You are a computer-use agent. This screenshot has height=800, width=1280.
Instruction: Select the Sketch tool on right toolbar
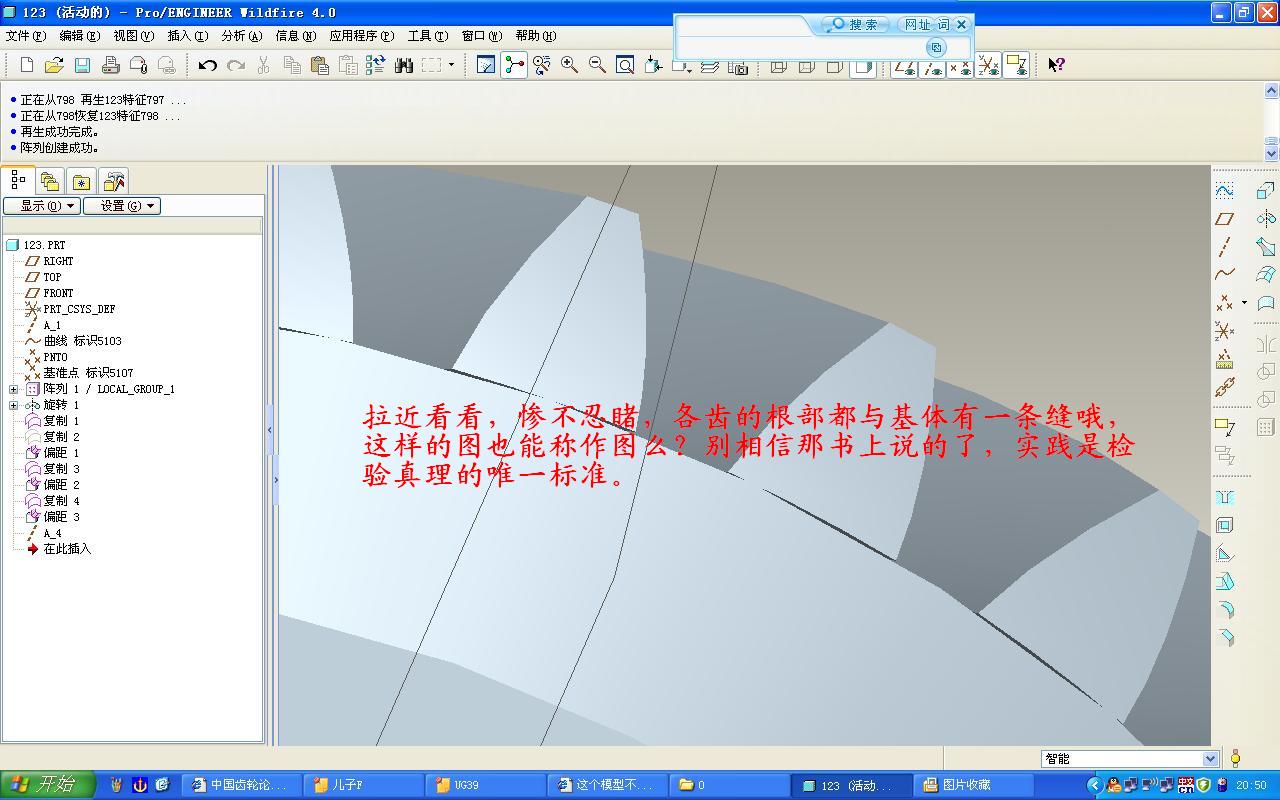(1224, 190)
